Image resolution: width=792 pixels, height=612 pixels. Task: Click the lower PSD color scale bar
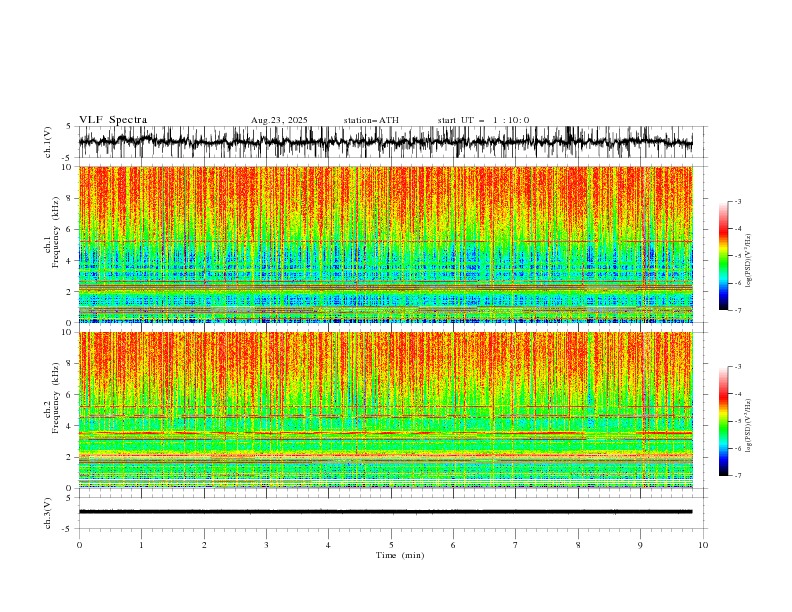pos(723,421)
